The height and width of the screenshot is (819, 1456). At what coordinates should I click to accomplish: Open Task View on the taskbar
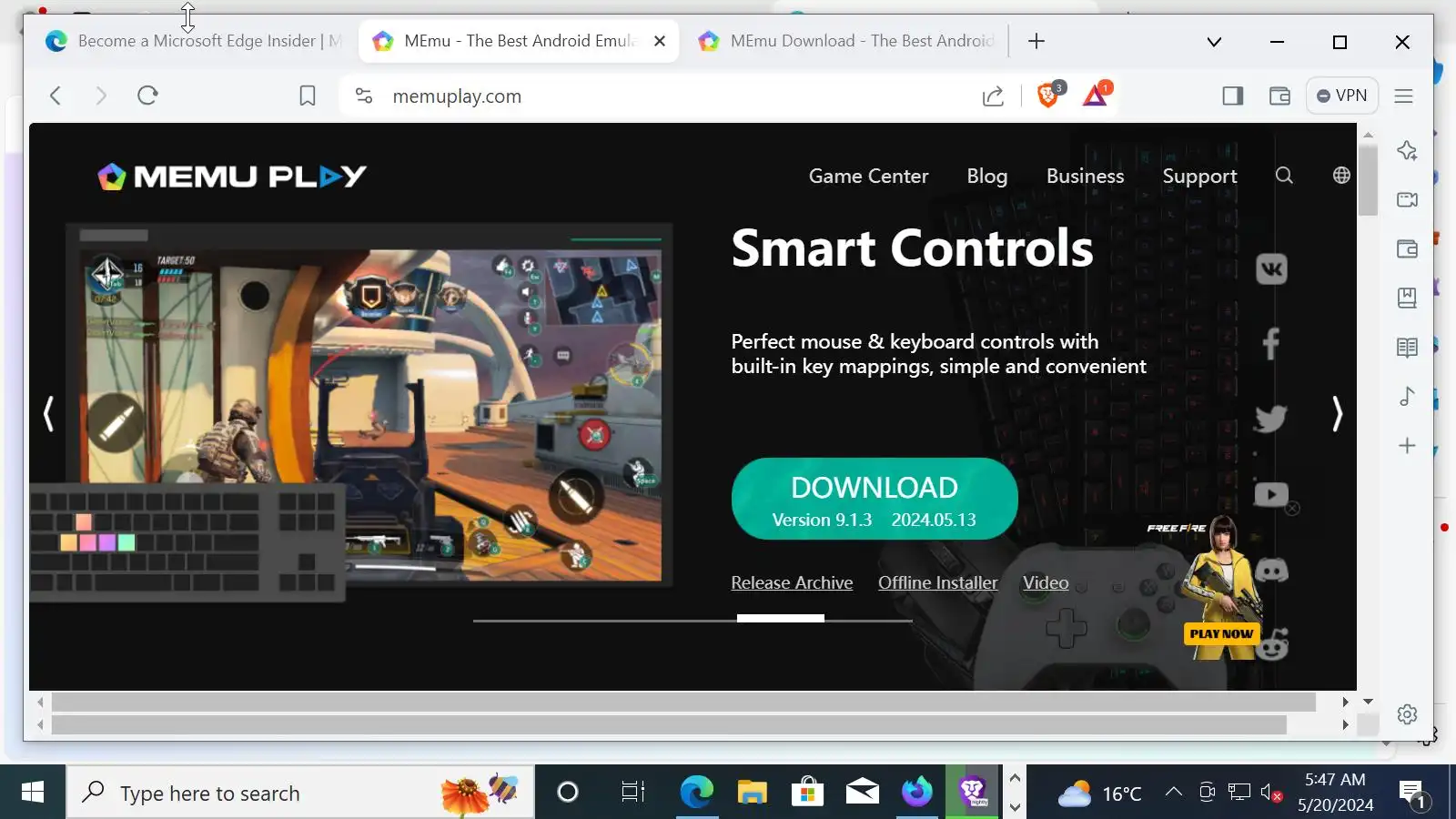tap(632, 793)
